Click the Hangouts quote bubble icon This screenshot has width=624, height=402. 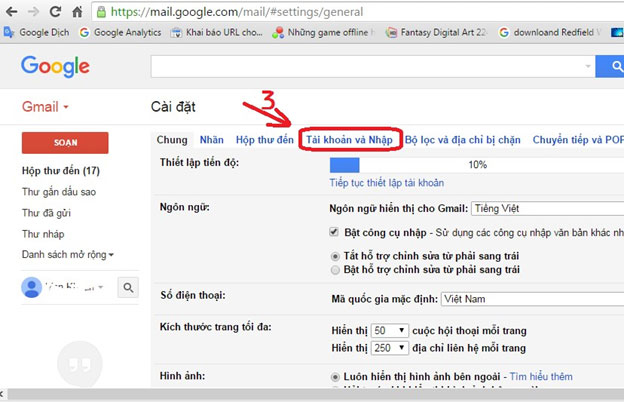(80, 364)
